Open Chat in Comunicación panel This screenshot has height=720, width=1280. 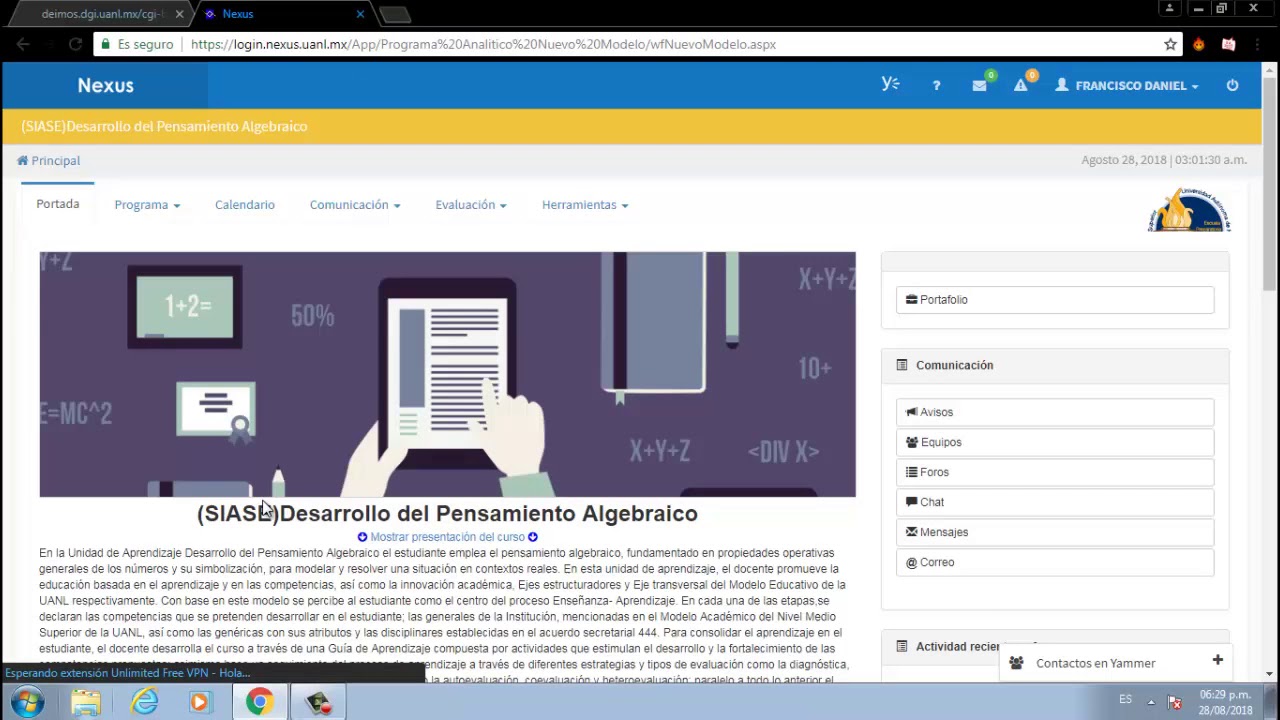(x=1055, y=502)
